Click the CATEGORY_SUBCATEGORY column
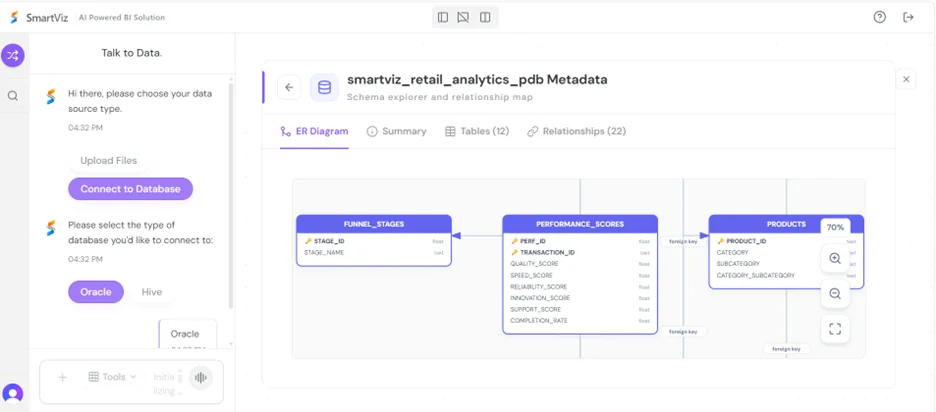 (786, 275)
